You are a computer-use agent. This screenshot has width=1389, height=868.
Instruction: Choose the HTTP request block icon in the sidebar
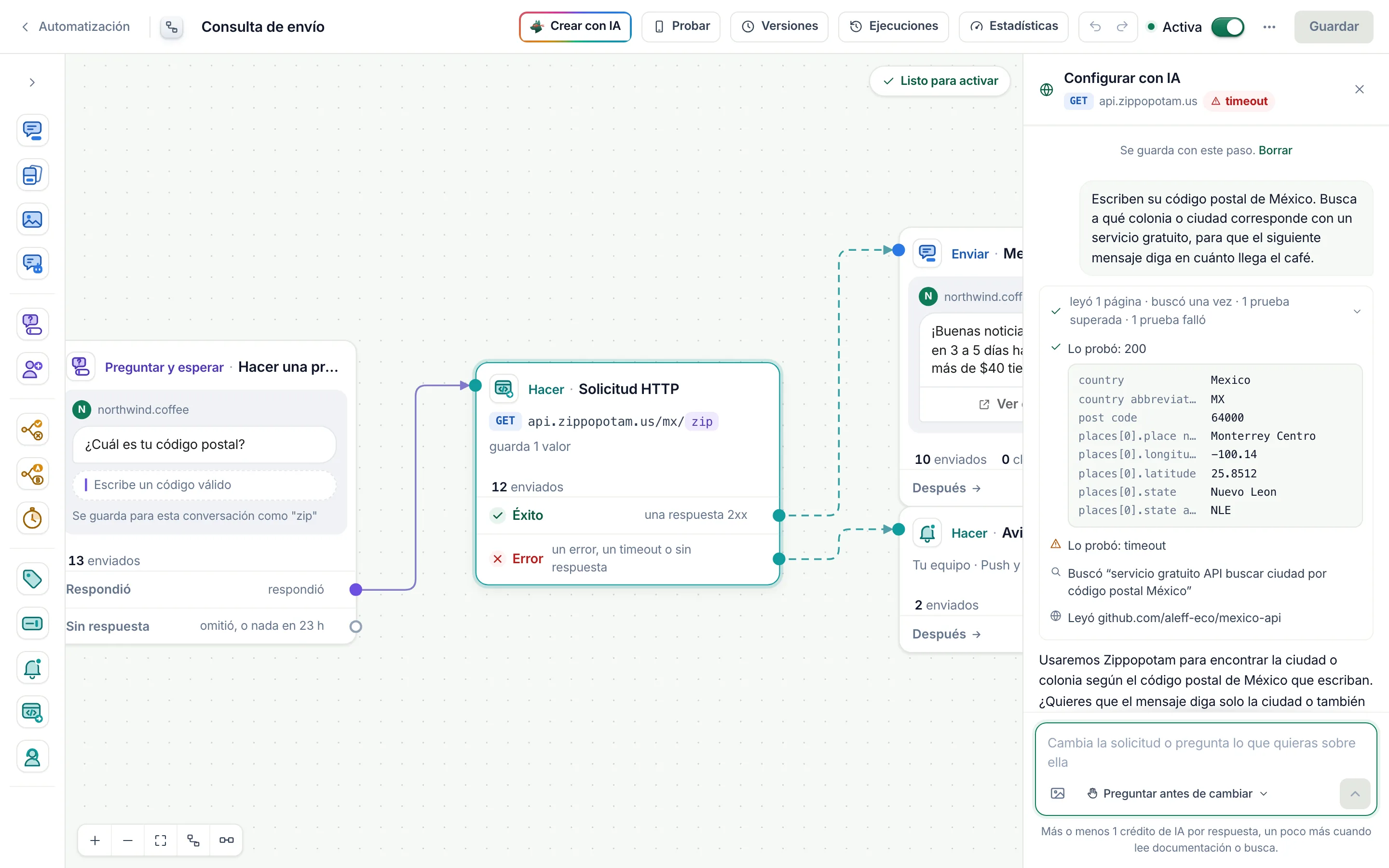coord(32,712)
